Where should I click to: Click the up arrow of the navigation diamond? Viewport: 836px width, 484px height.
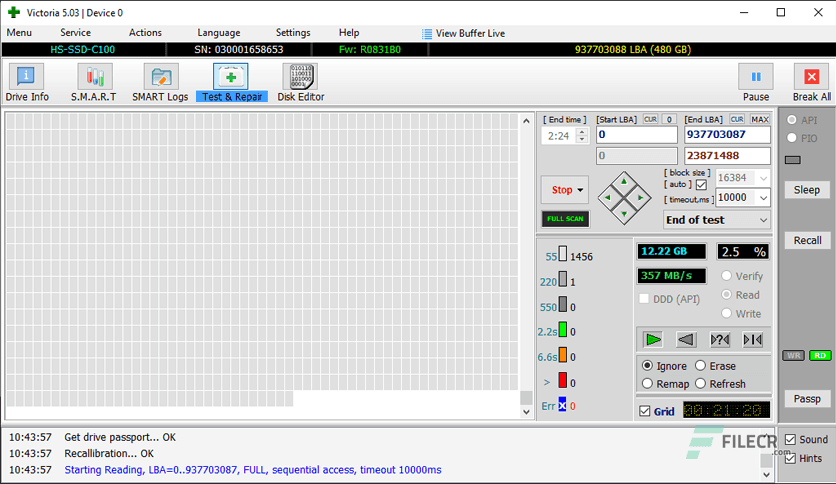point(624,182)
